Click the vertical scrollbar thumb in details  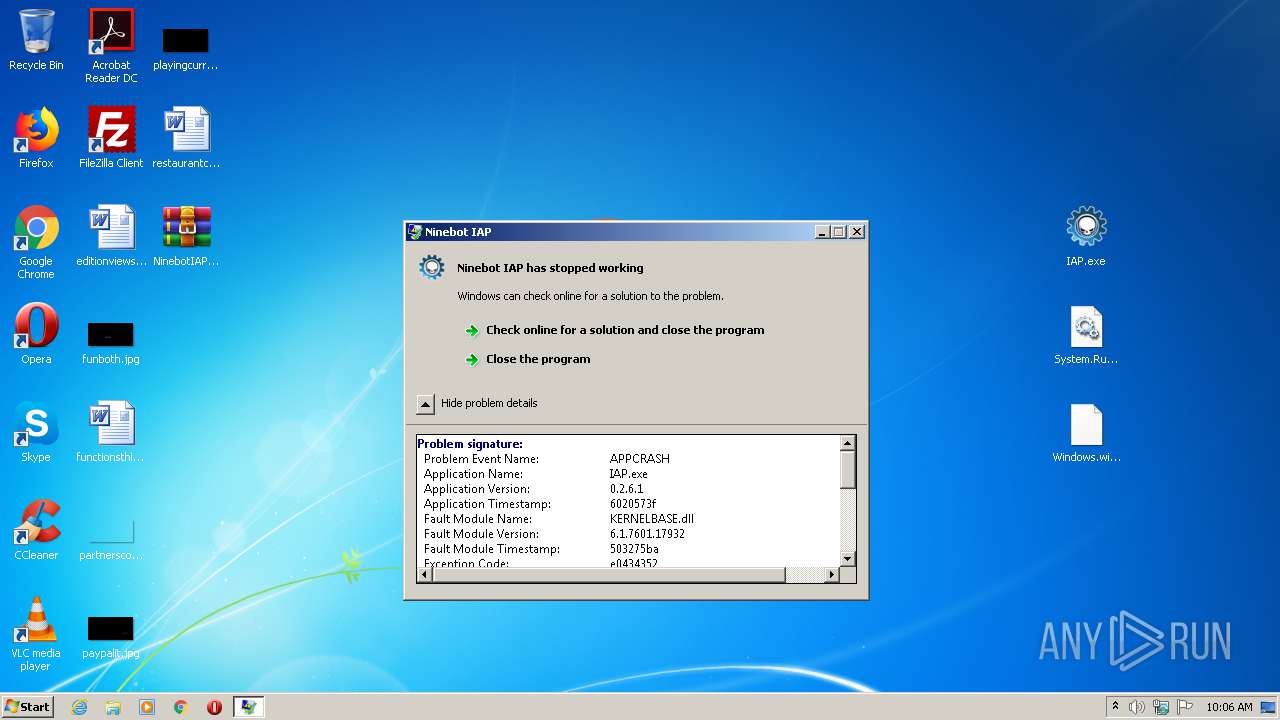(847, 469)
